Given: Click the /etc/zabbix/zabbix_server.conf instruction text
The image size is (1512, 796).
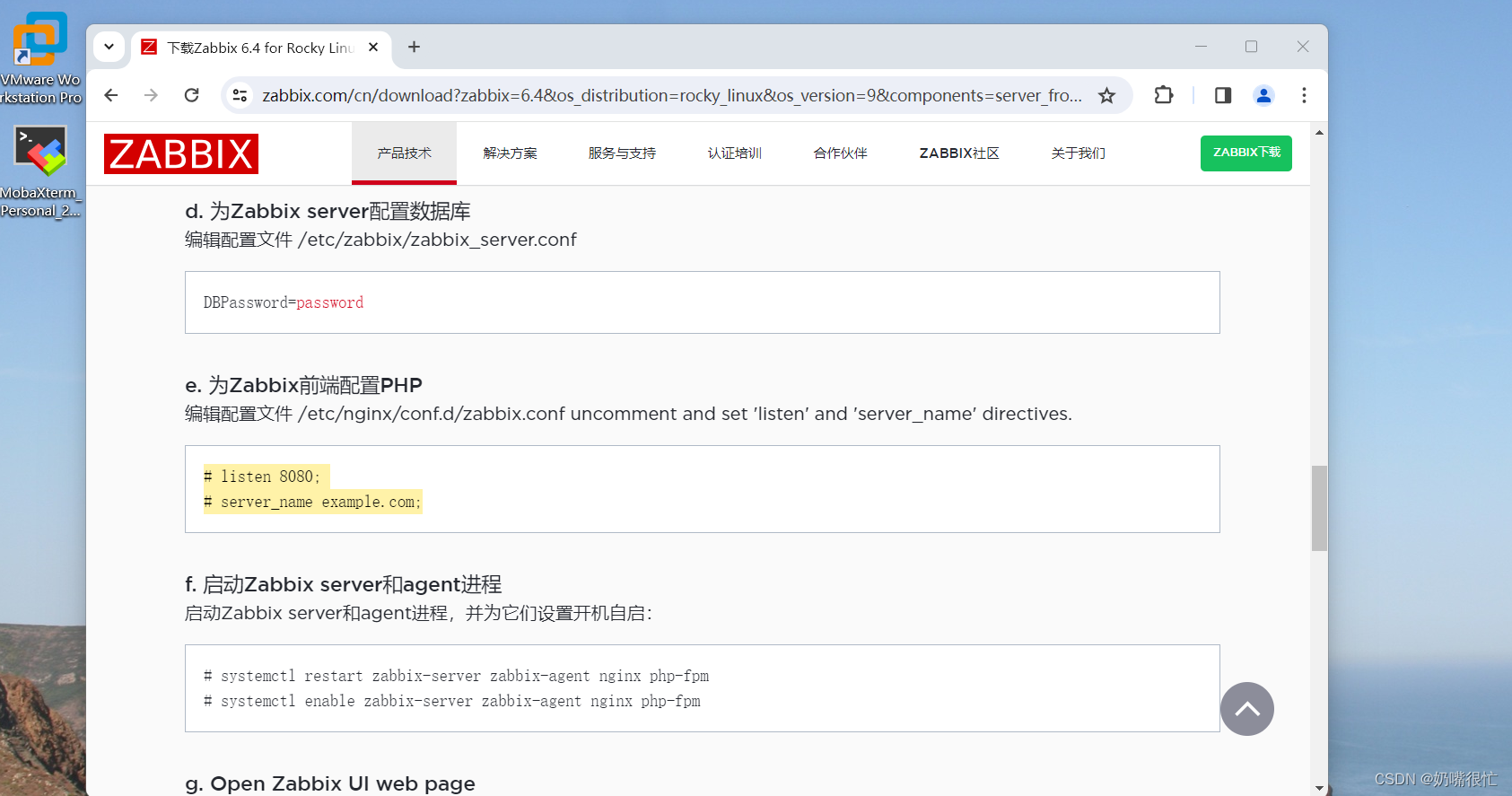Looking at the screenshot, I should point(380,240).
